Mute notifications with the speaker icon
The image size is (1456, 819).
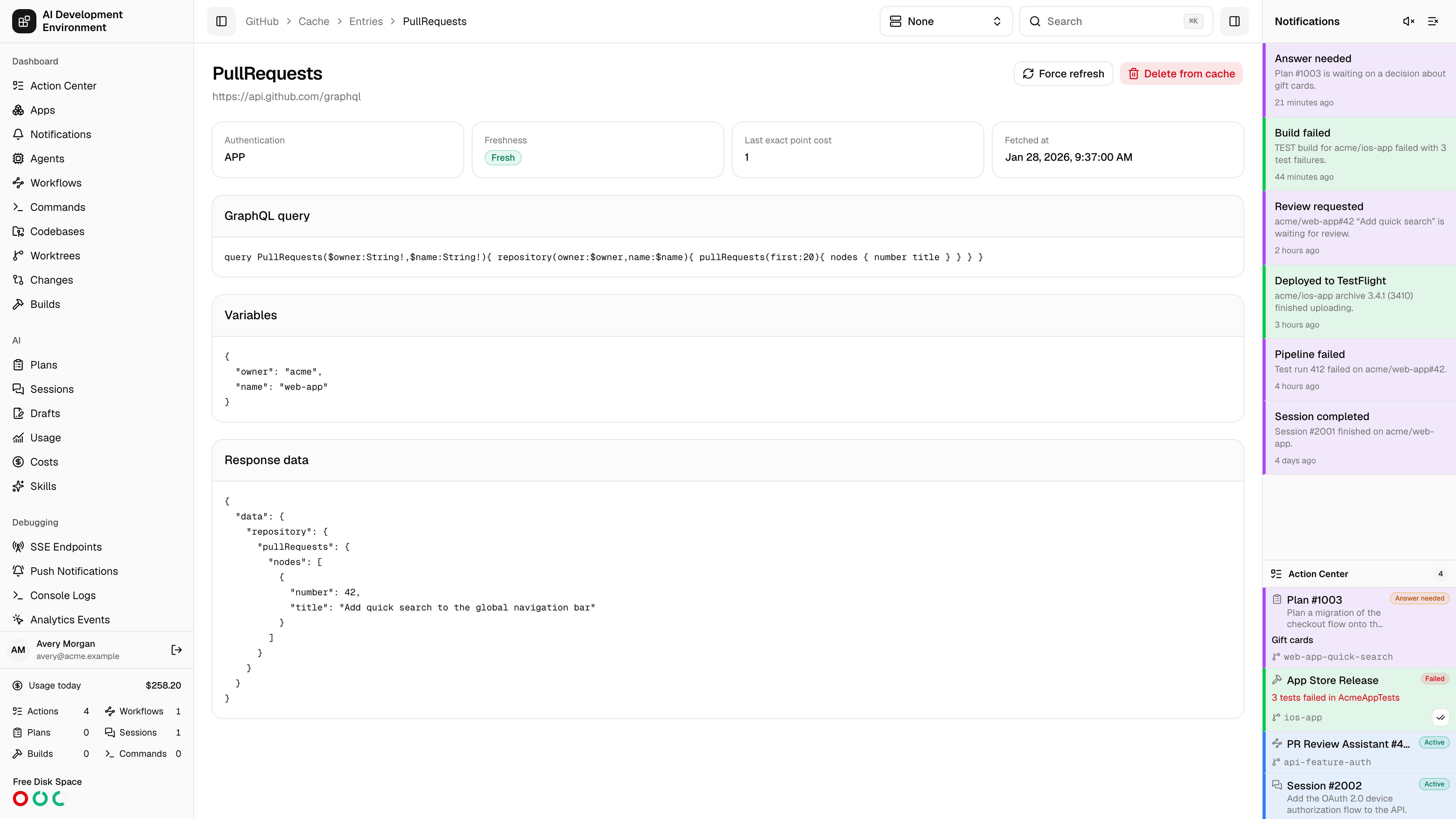click(x=1409, y=22)
